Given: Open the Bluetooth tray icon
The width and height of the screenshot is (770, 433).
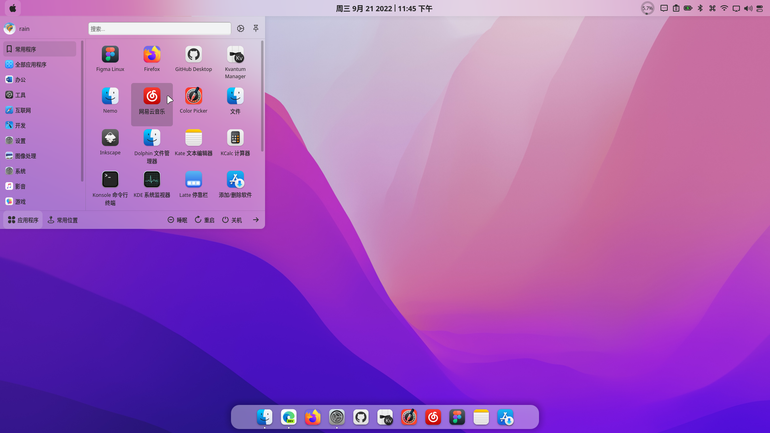Looking at the screenshot, I should coord(700,8).
